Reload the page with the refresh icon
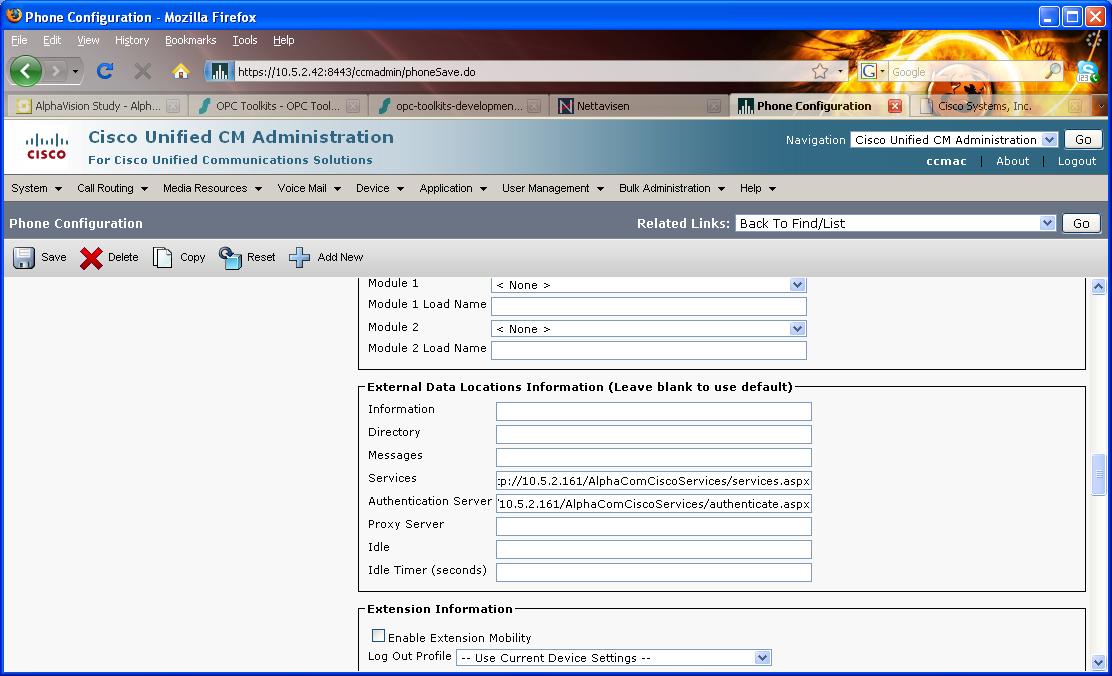The width and height of the screenshot is (1112, 676). point(105,71)
